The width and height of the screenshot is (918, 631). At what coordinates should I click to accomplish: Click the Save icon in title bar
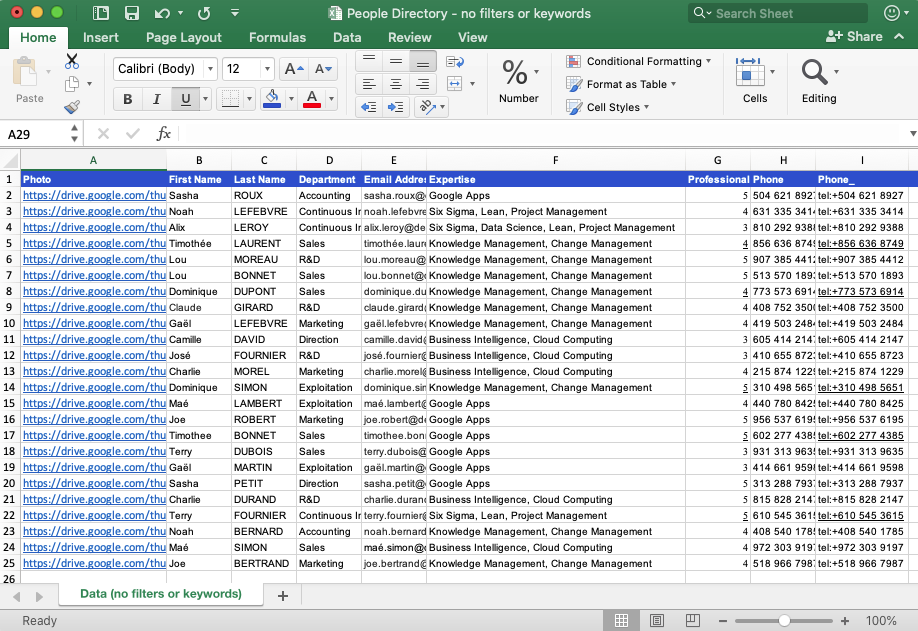132,13
